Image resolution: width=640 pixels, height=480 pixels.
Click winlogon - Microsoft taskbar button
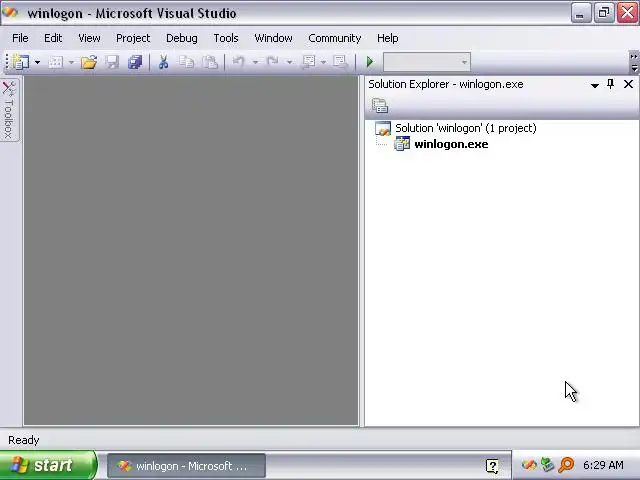pos(186,466)
